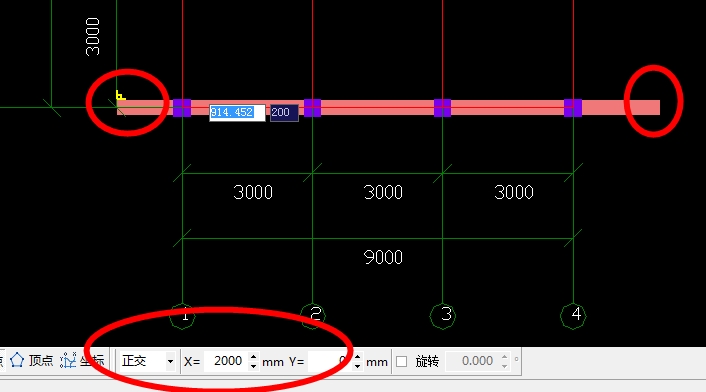The image size is (706, 392).
Task: Select axis bubble number 1
Action: click(182, 316)
